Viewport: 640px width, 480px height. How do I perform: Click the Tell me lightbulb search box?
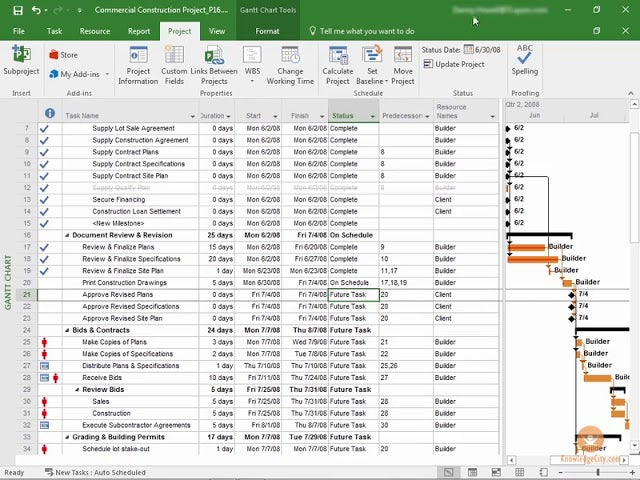pyautogui.click(x=362, y=31)
